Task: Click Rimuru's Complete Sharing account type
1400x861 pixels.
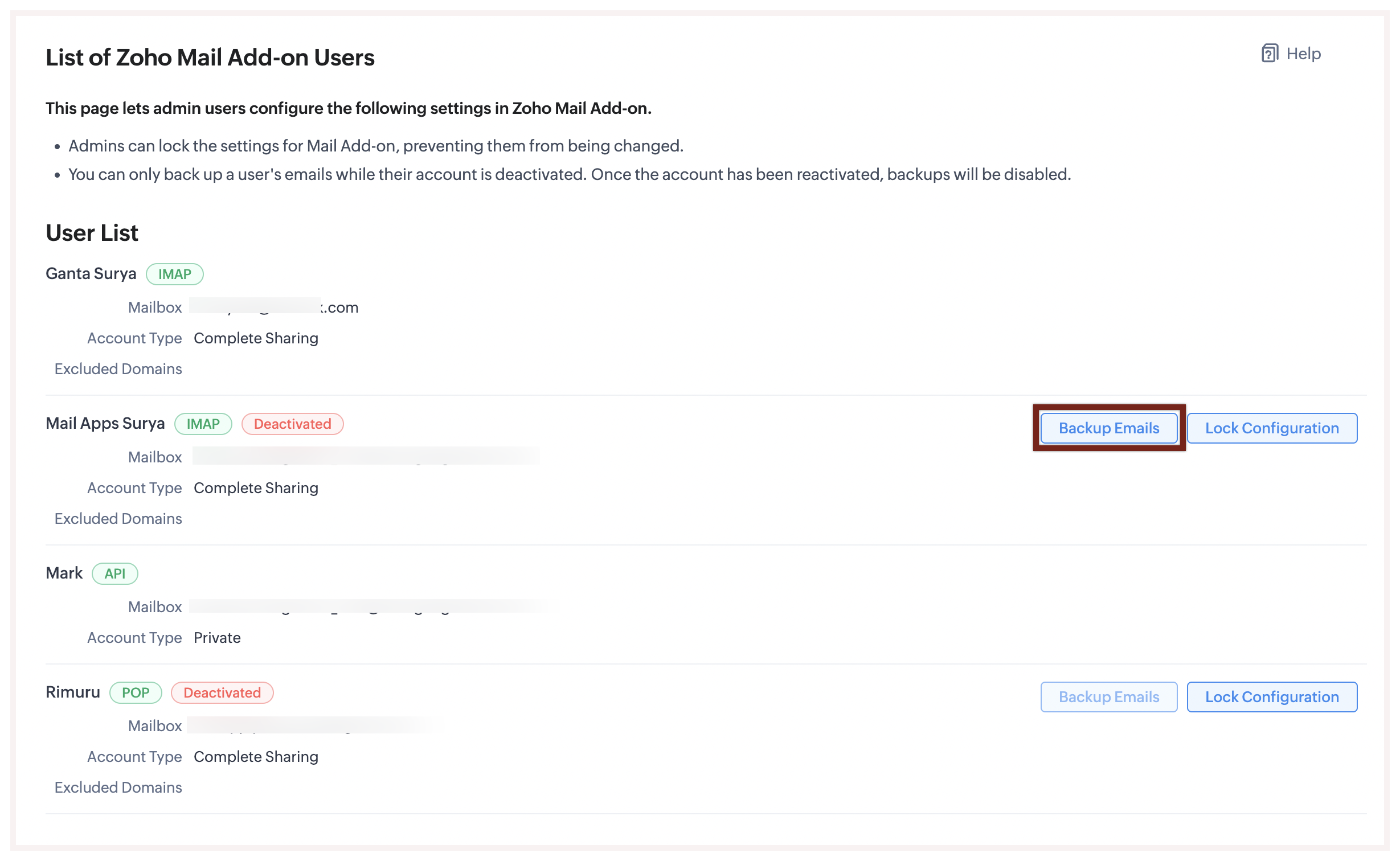Action: point(256,756)
